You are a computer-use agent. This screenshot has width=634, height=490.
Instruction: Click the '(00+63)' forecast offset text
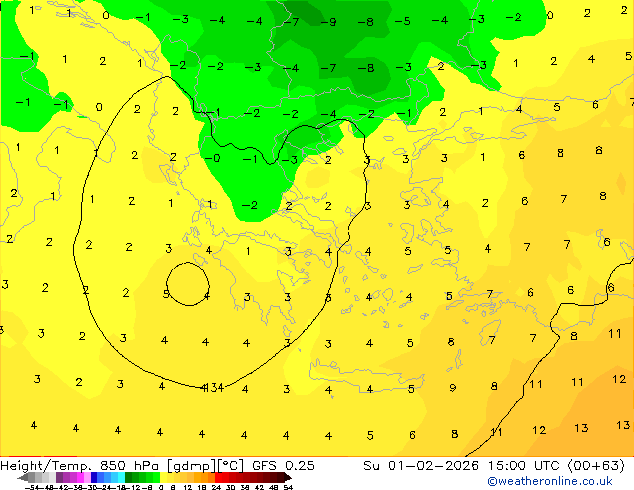[x=596, y=465]
